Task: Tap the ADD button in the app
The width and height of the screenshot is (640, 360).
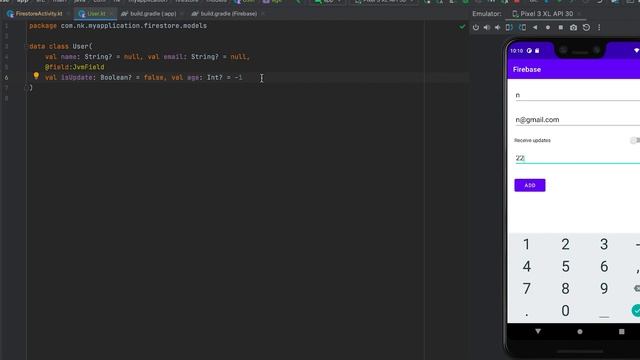Action: (529, 185)
